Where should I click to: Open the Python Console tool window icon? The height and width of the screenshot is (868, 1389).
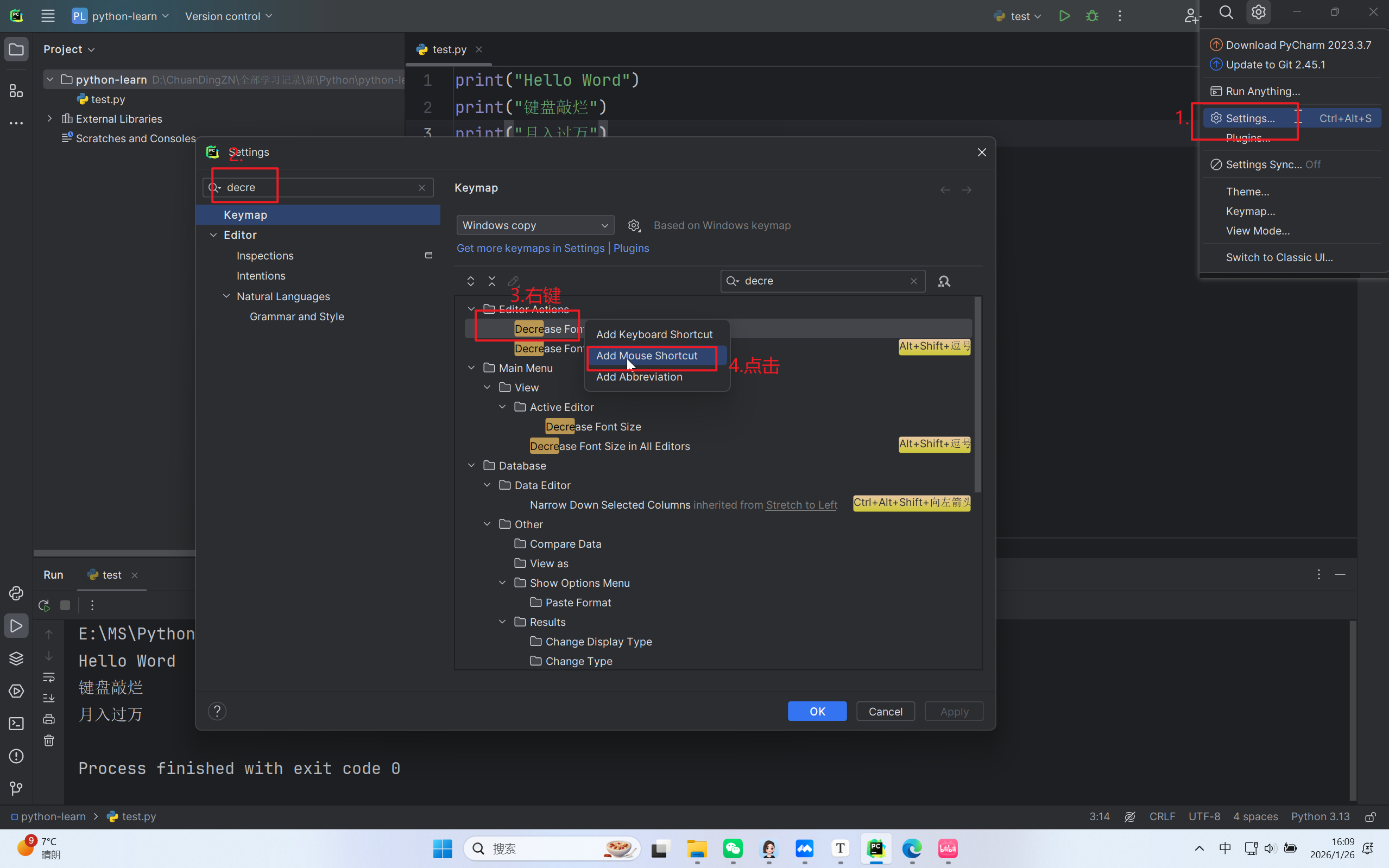[x=16, y=593]
